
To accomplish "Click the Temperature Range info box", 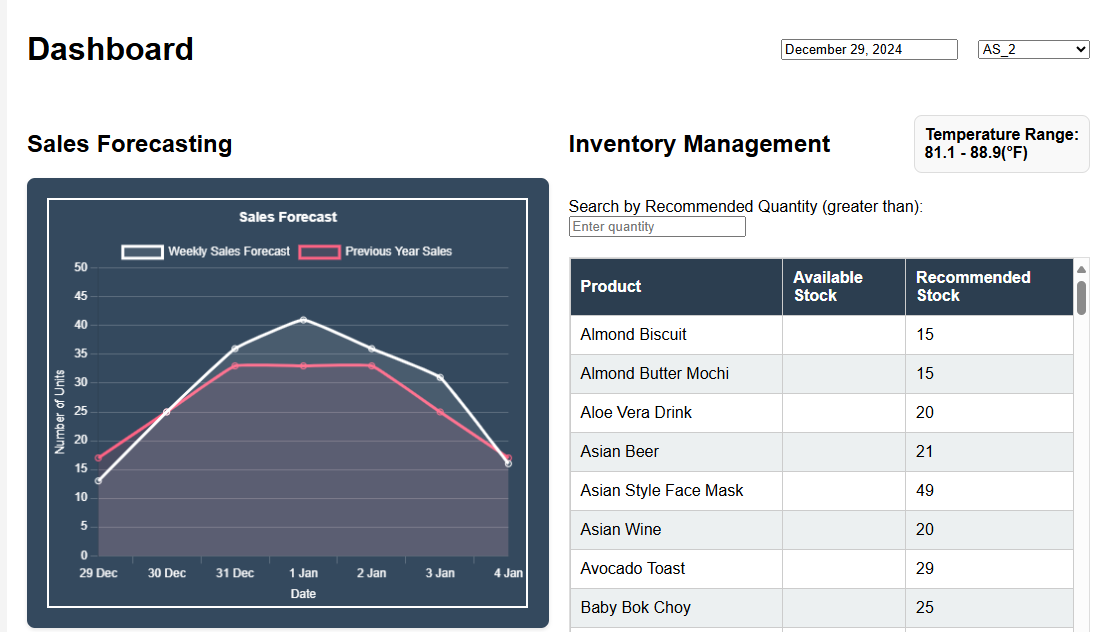I will coord(1001,144).
